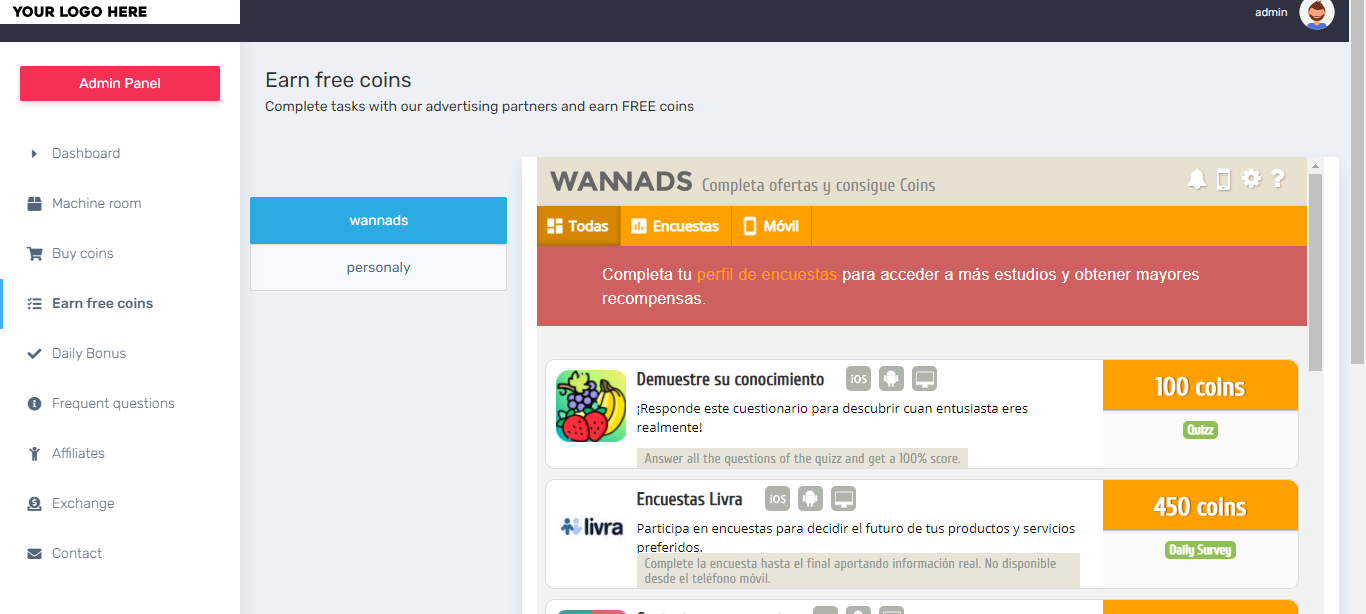
Task: Open the Exchange page
Action: [83, 503]
